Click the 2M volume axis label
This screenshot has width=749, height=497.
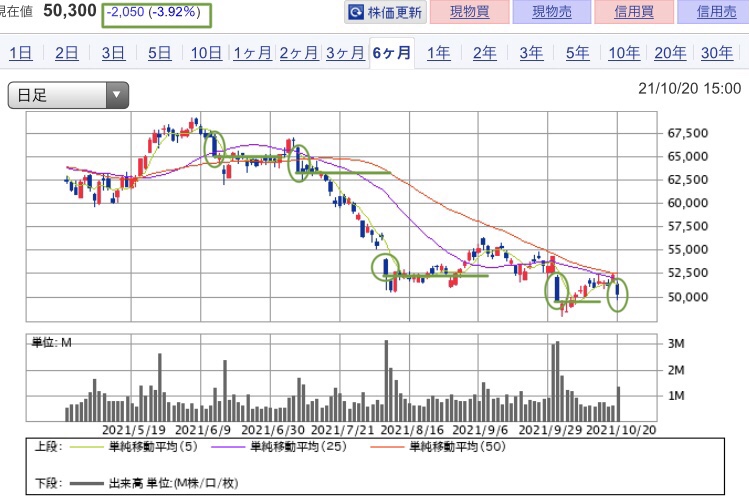click(676, 370)
